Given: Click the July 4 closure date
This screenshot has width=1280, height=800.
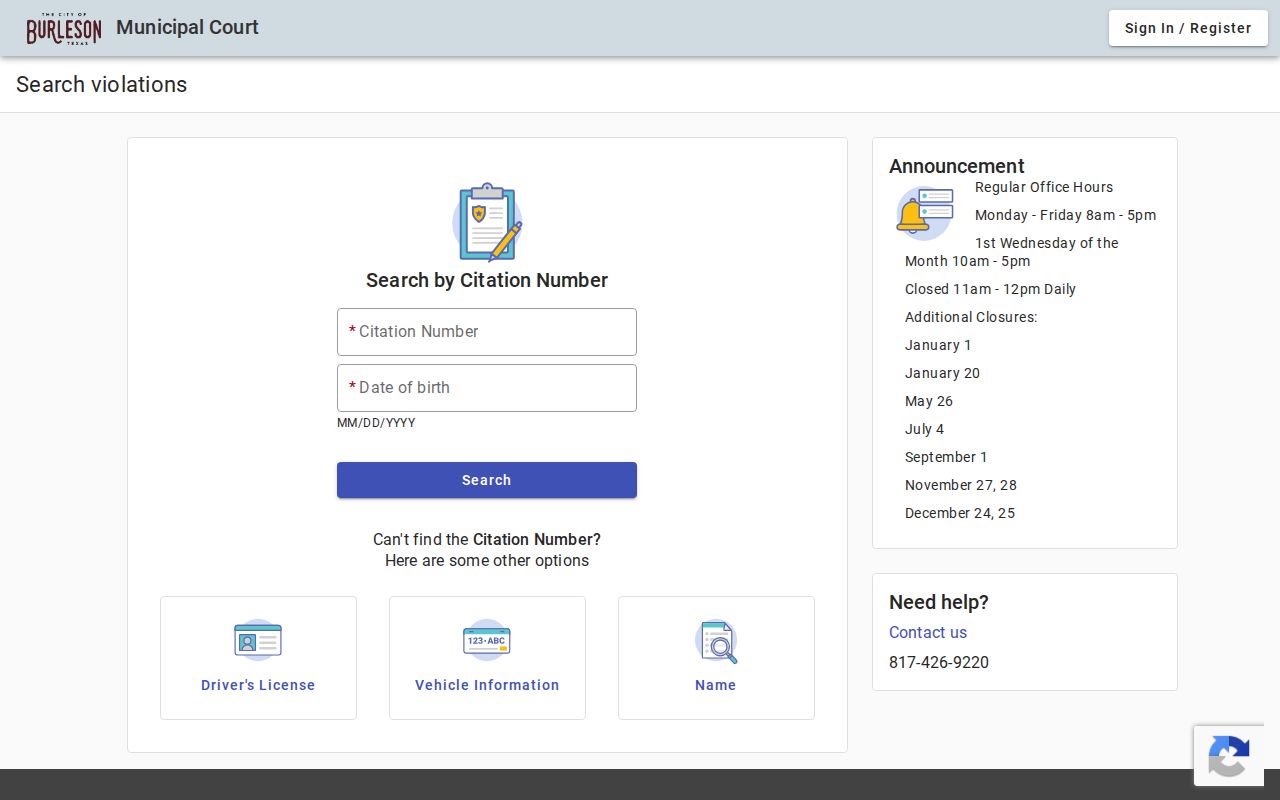Looking at the screenshot, I should [924, 429].
